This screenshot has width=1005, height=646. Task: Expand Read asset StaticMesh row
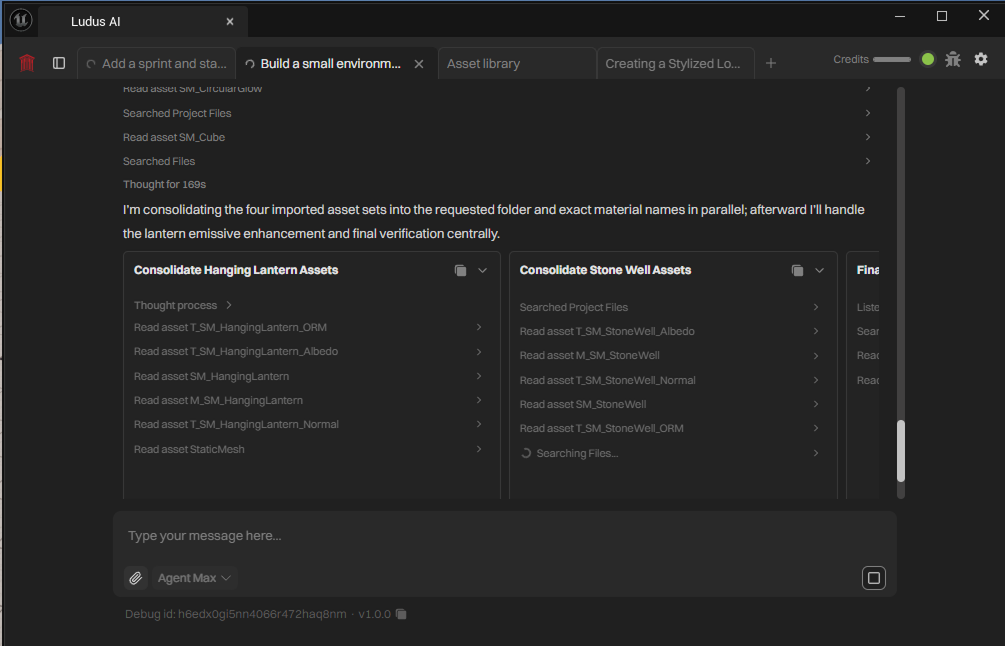(x=308, y=449)
